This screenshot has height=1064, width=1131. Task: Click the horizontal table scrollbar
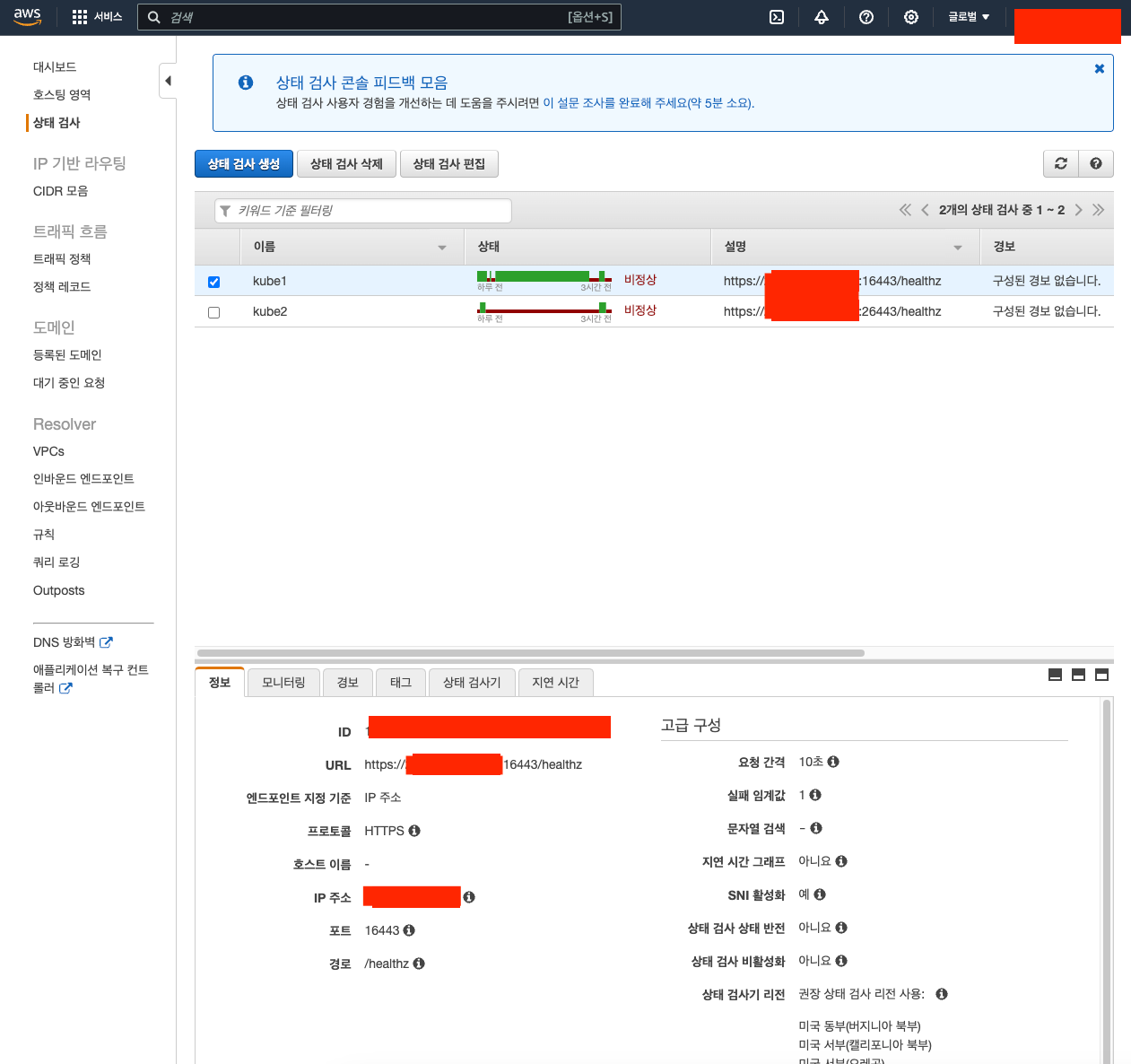[530, 653]
